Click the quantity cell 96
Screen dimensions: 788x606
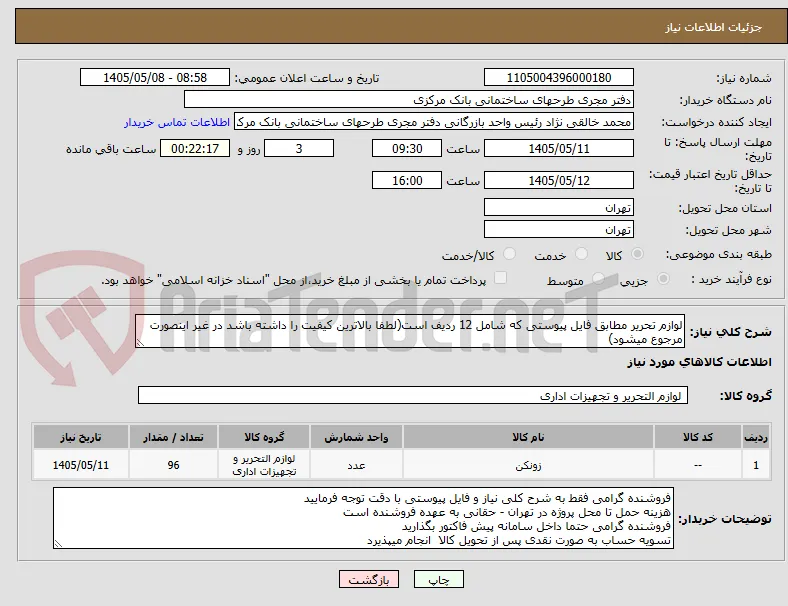click(173, 465)
